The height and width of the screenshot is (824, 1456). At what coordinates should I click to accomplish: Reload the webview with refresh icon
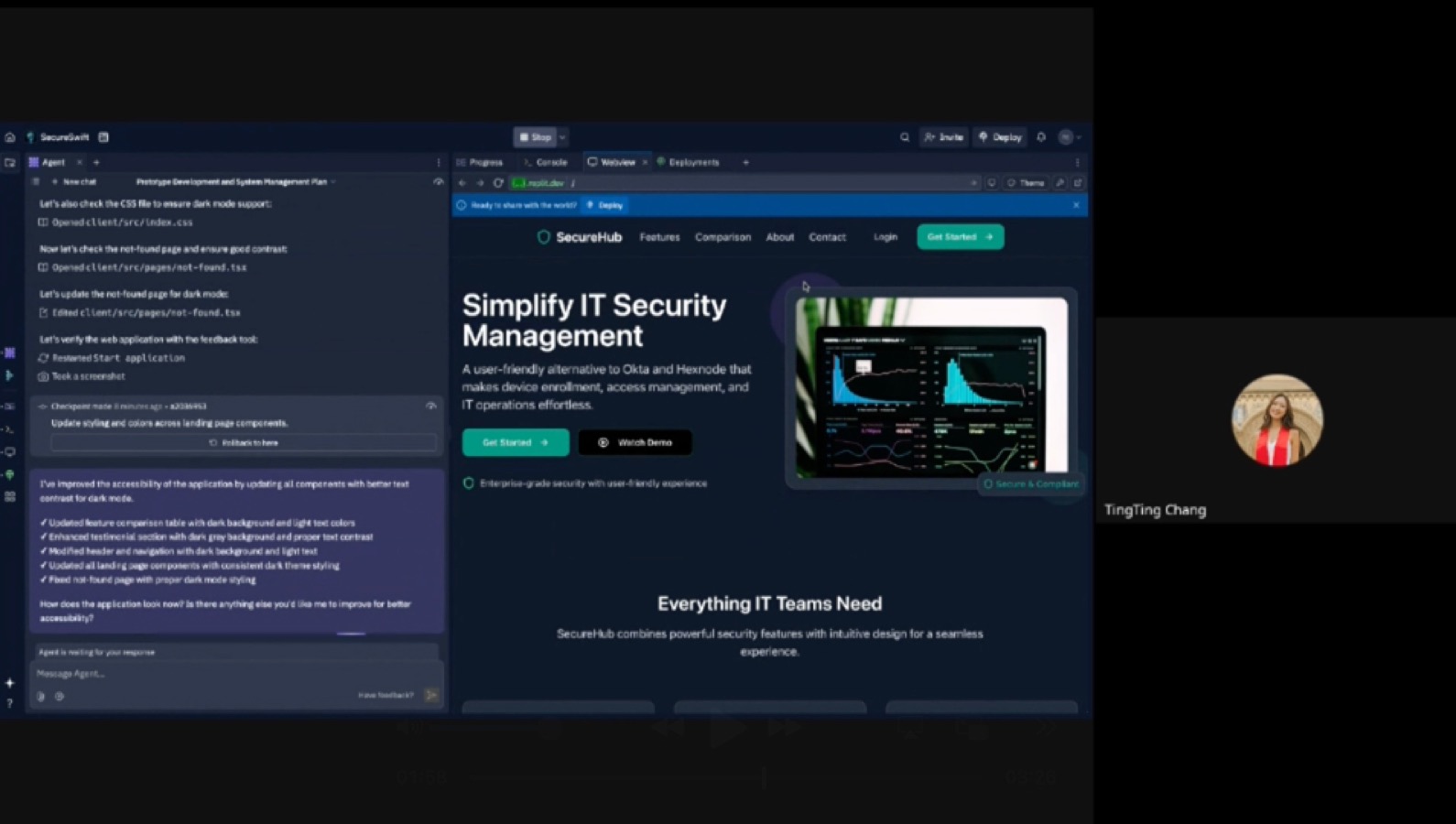(498, 183)
